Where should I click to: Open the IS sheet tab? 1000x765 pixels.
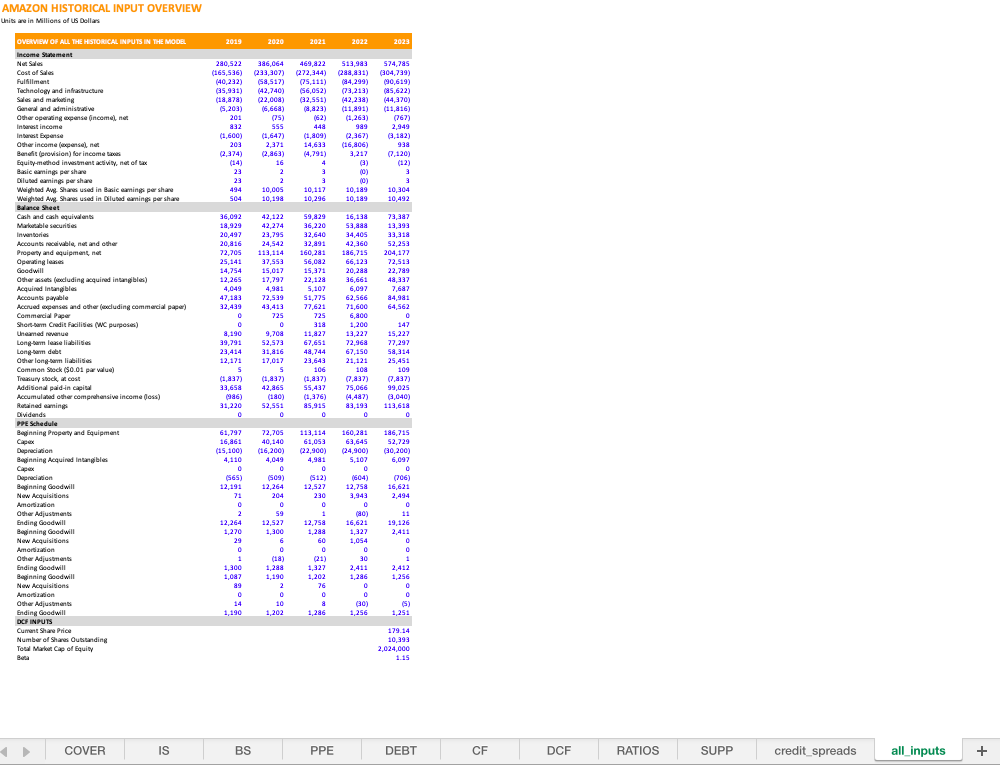pyautogui.click(x=164, y=750)
